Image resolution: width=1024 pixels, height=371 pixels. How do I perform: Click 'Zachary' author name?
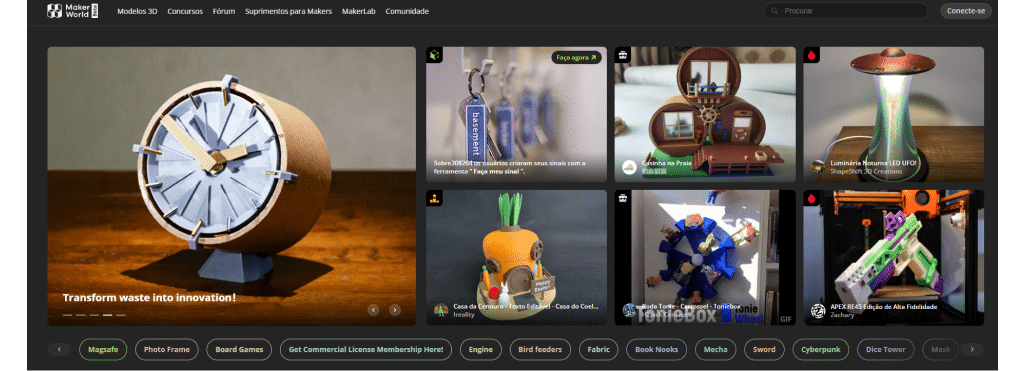(x=842, y=315)
